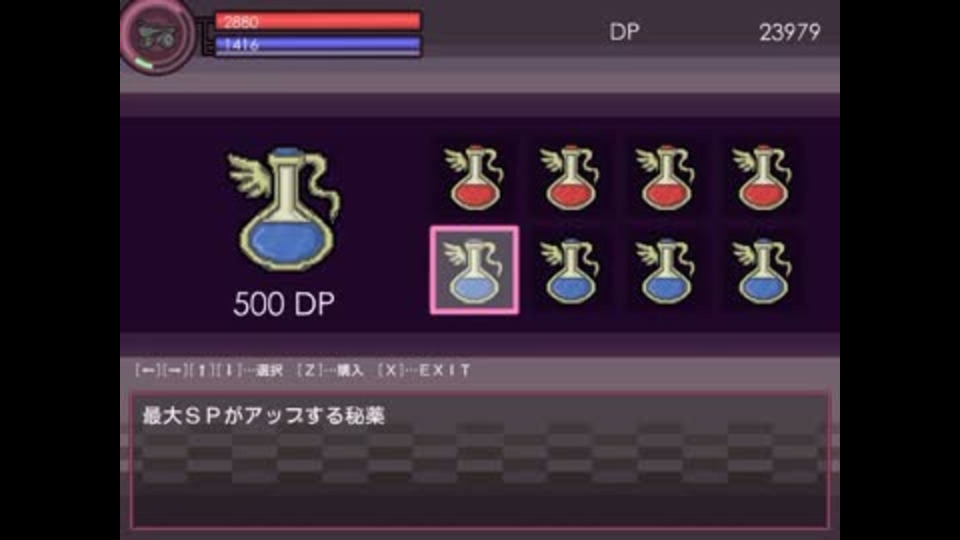Click the [Z] purchase hint
Image resolution: width=960 pixels, height=540 pixels.
pos(331,370)
